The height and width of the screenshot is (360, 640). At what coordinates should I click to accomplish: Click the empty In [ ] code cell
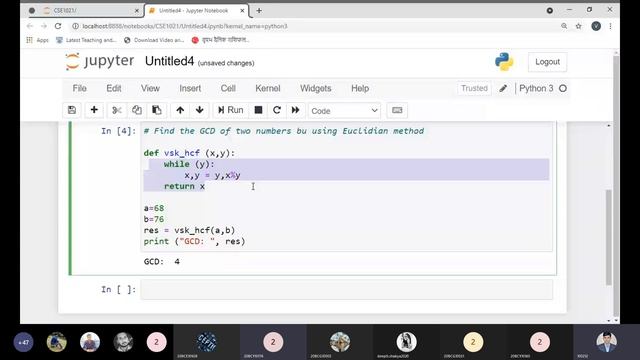[347, 289]
